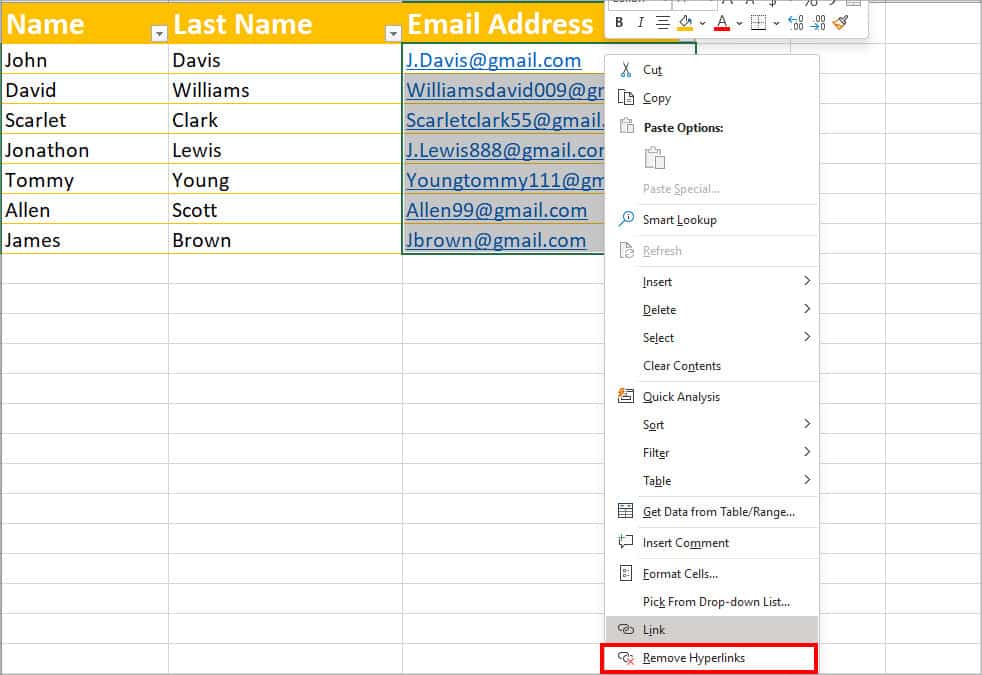
Task: Select the Format Painter icon
Action: click(840, 22)
